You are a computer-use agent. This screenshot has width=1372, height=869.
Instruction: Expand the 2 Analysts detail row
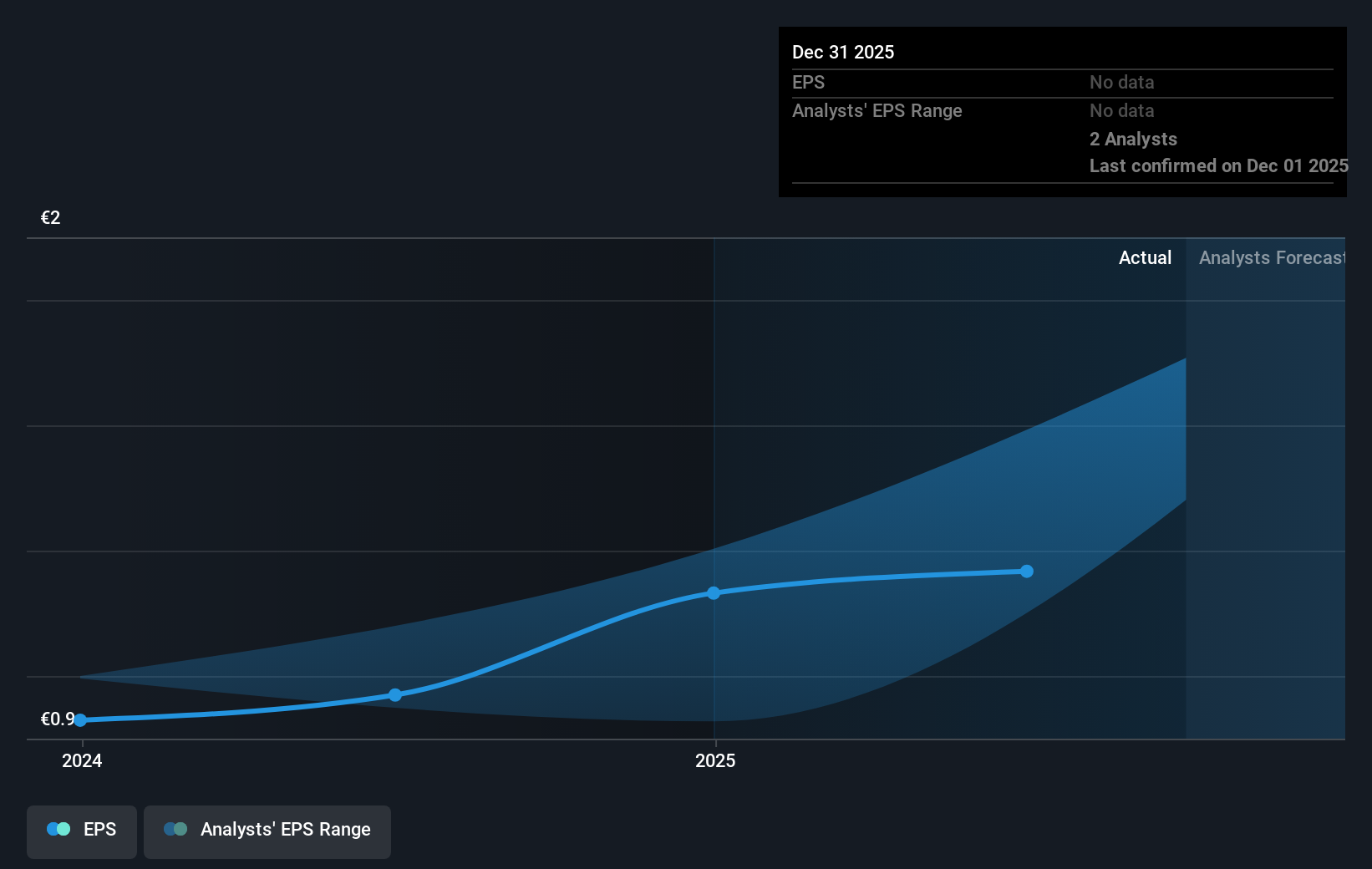pos(1132,140)
